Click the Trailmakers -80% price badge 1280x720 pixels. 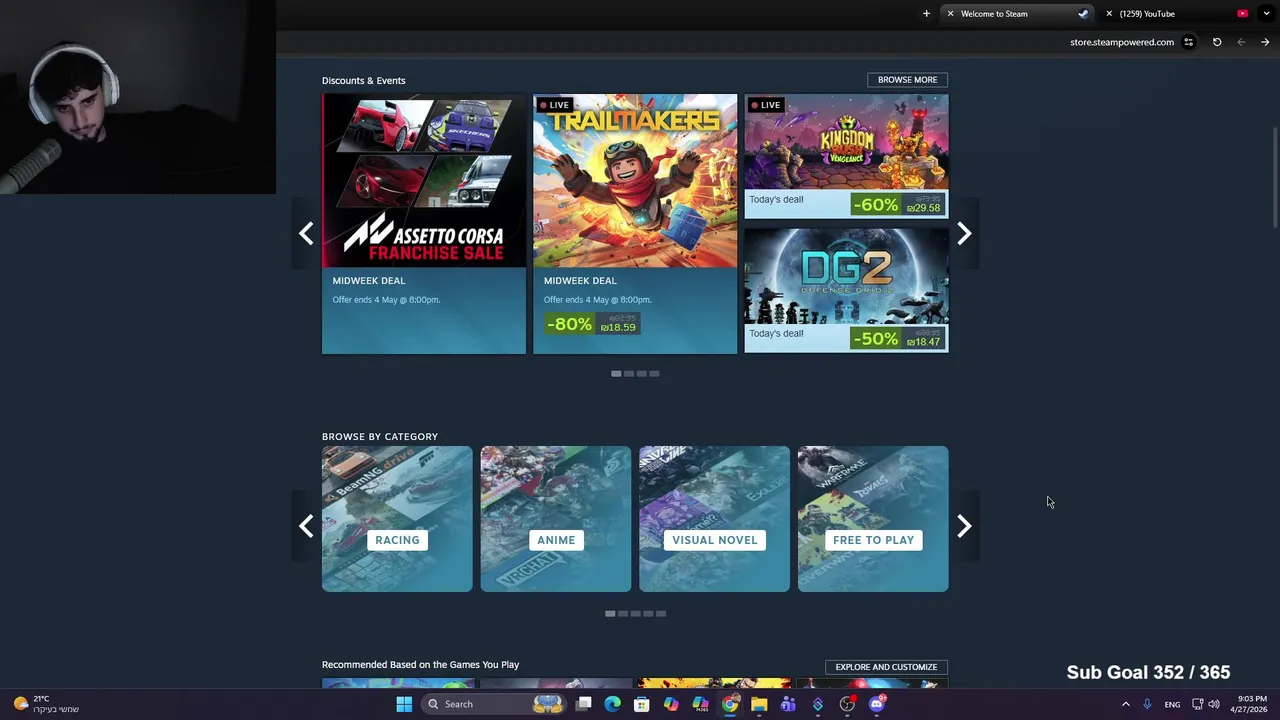[592, 324]
